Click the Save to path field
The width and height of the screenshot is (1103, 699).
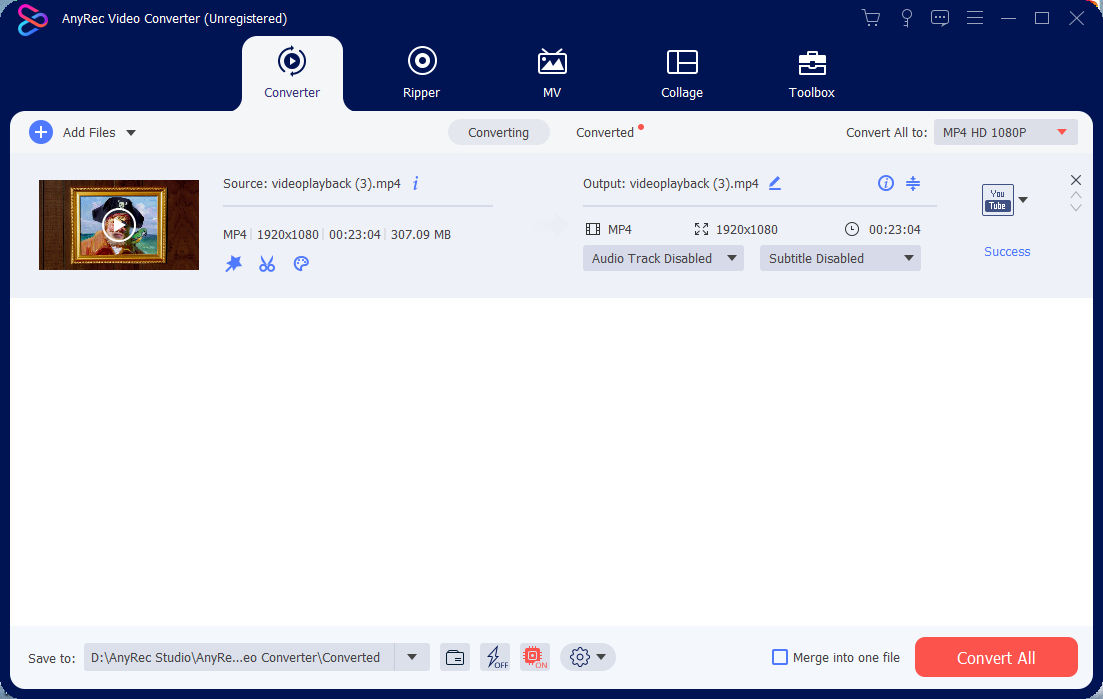click(239, 658)
